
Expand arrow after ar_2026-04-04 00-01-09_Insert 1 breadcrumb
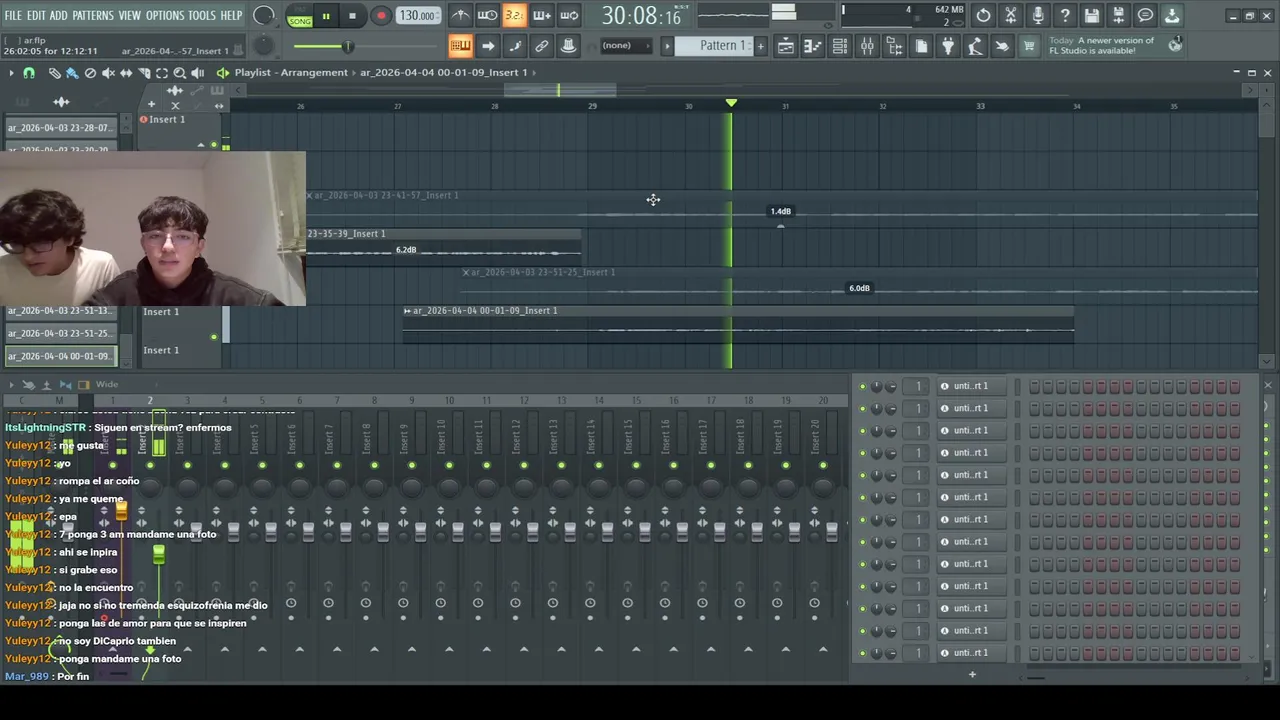click(535, 72)
